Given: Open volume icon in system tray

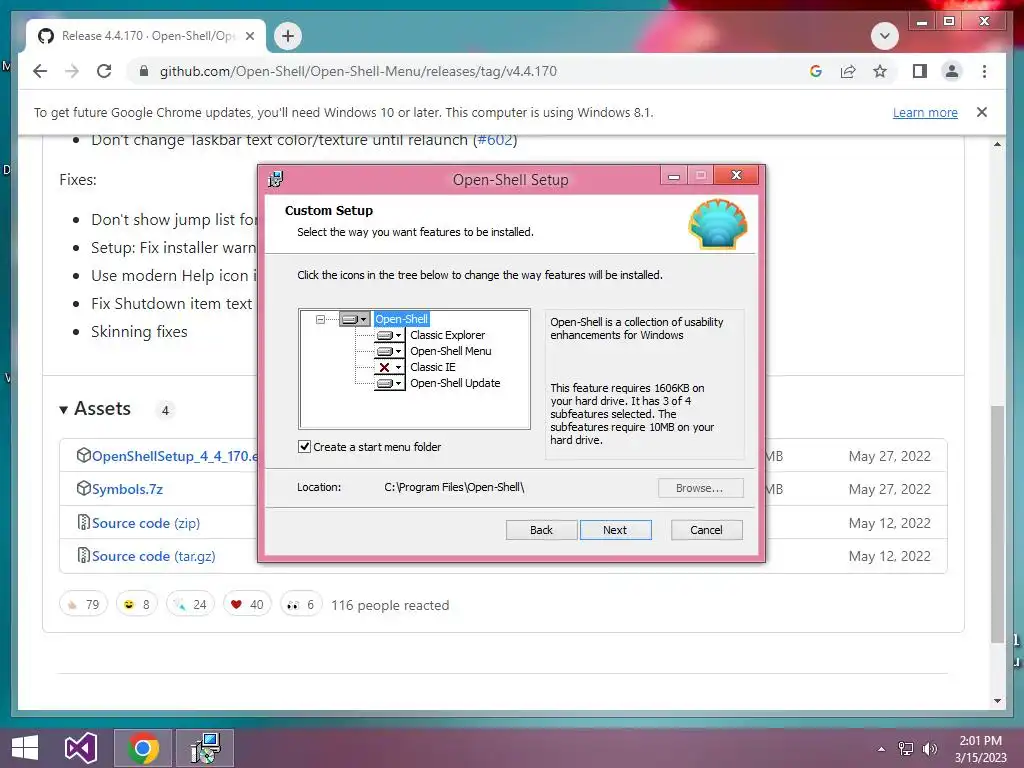Looking at the screenshot, I should pos(929,749).
